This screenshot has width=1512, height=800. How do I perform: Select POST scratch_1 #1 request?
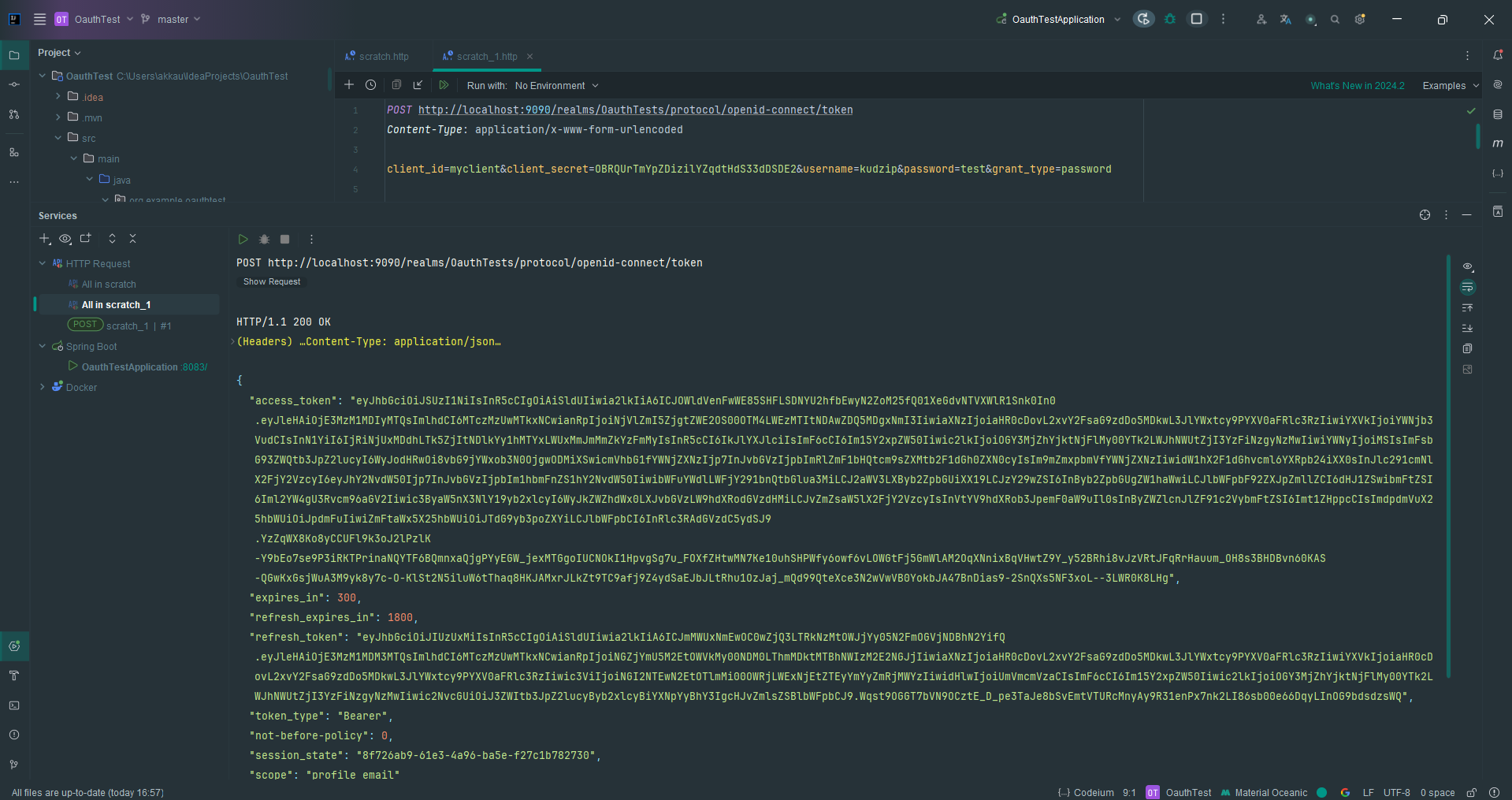[119, 326]
